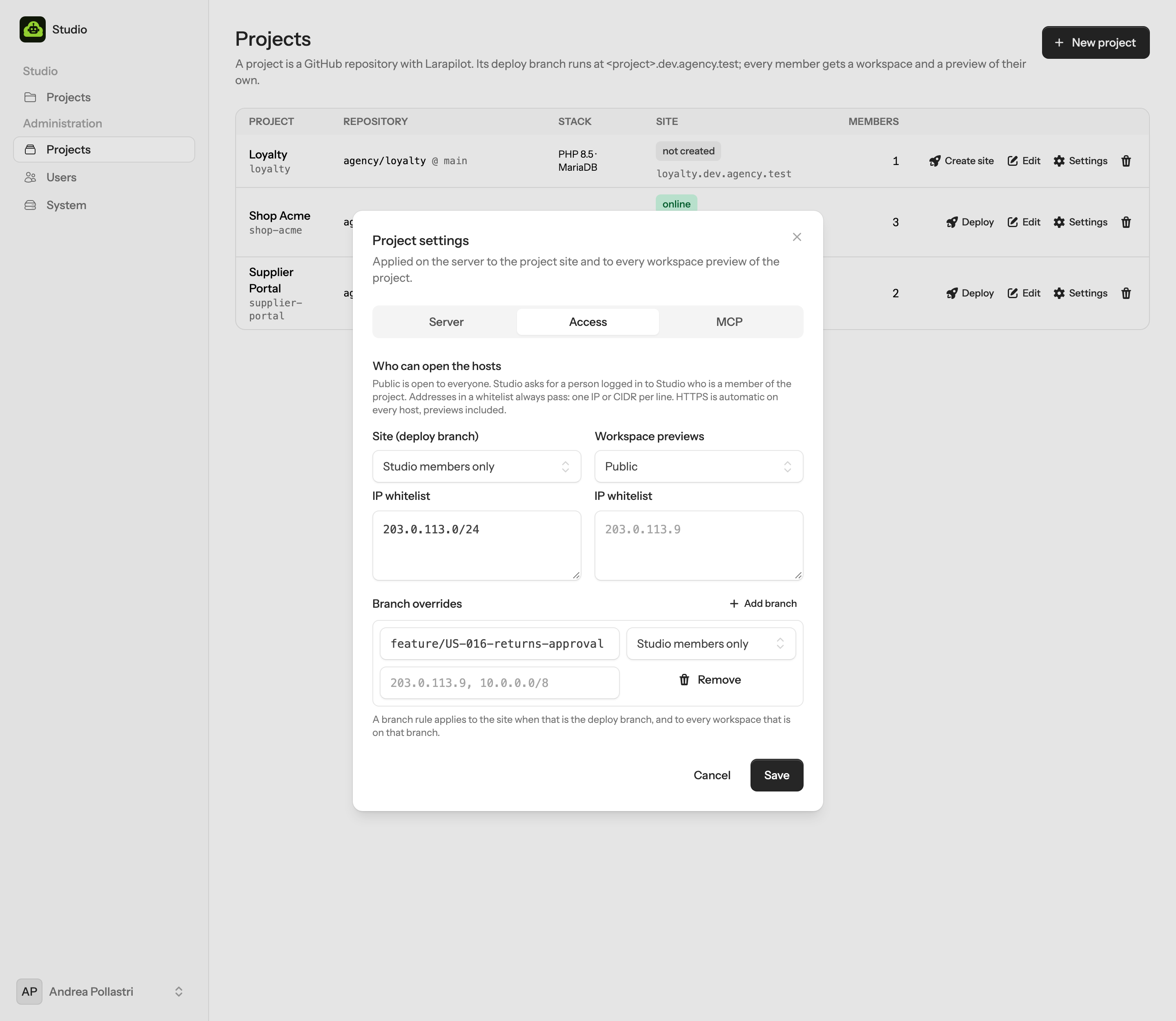Screen dimensions: 1176x1021
Task: Edit the Loyalty project
Action: 1023,161
